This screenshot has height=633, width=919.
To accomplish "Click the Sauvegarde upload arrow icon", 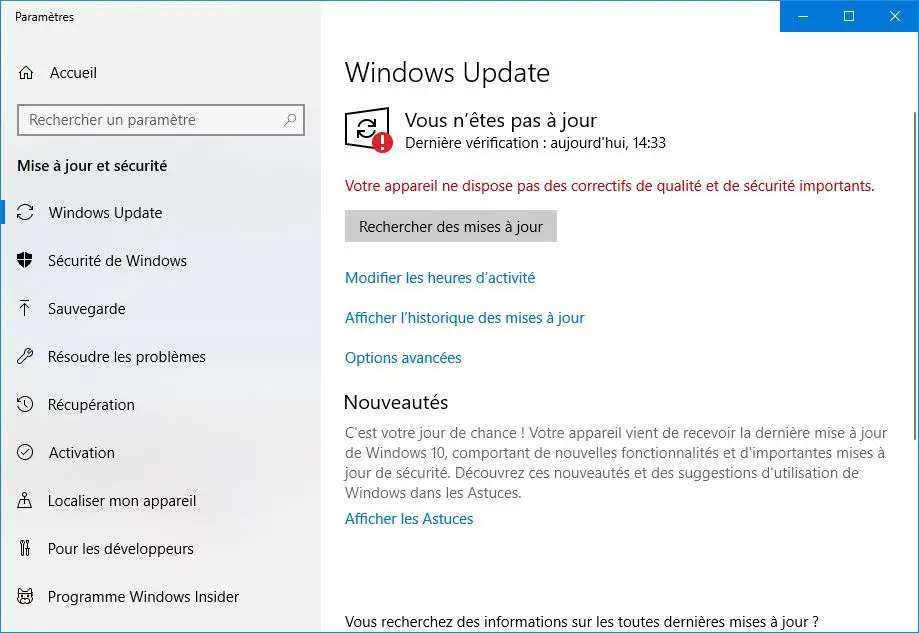I will [x=25, y=308].
